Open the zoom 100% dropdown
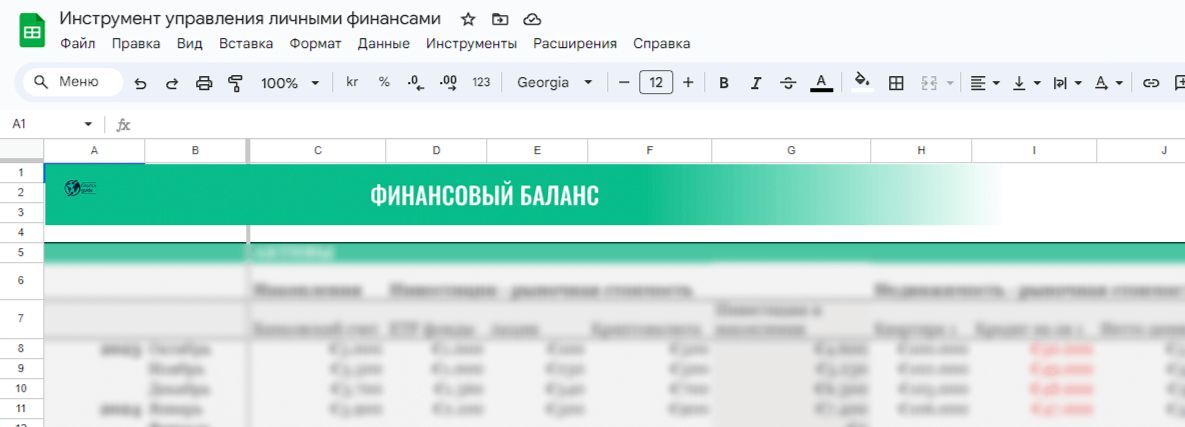Image resolution: width=1185 pixels, height=427 pixels. [290, 83]
